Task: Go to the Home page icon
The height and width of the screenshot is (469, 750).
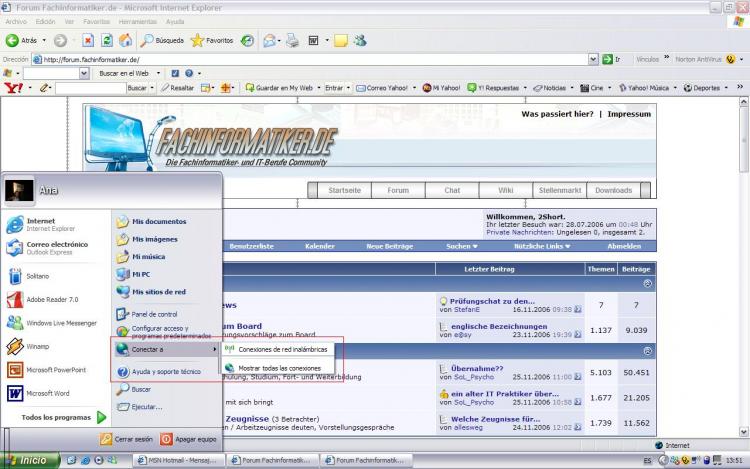Action: (x=126, y=41)
